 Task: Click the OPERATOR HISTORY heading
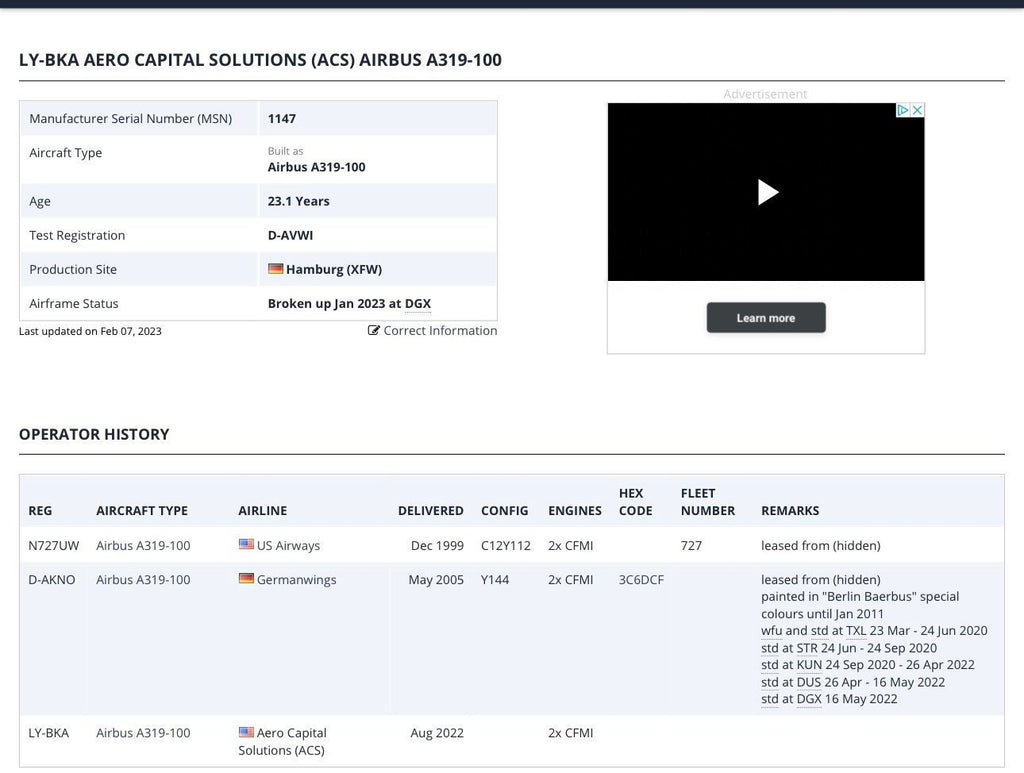pos(94,434)
